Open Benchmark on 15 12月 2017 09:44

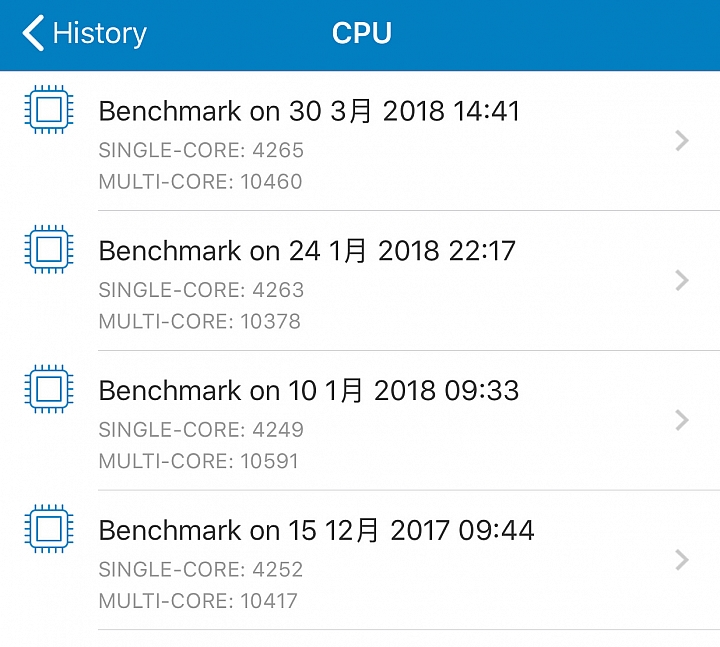pos(360,560)
